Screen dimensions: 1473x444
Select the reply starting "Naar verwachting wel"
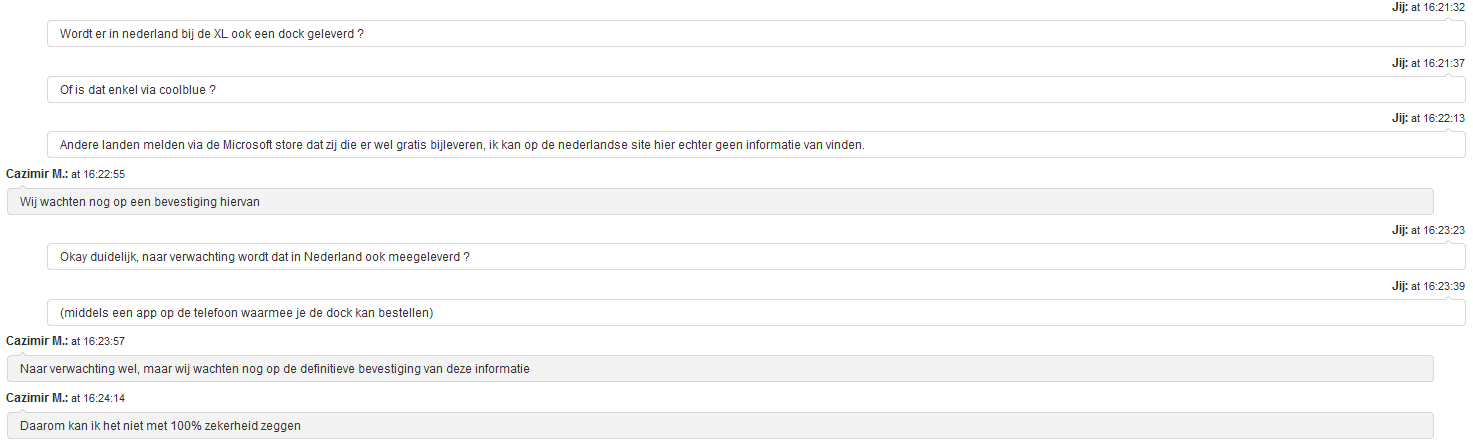click(274, 369)
